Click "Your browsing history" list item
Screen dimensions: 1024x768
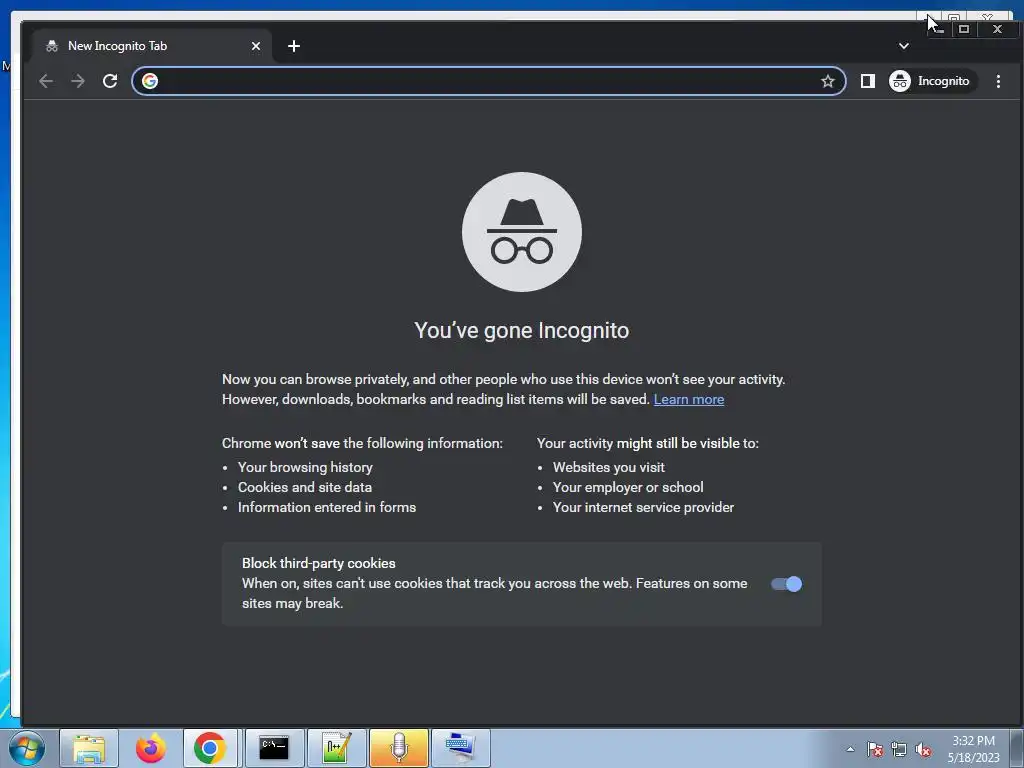coord(305,467)
